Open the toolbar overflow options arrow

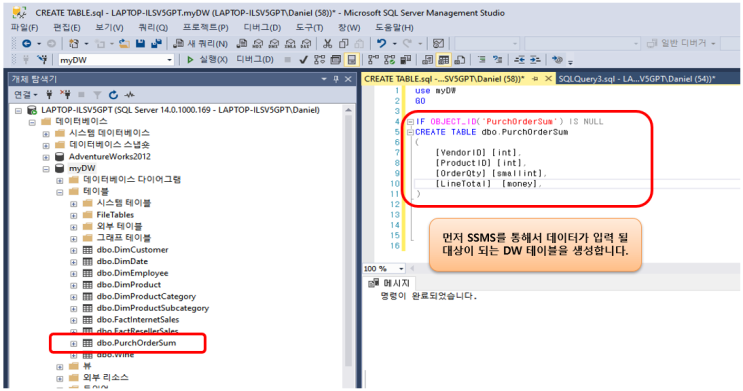[570, 62]
